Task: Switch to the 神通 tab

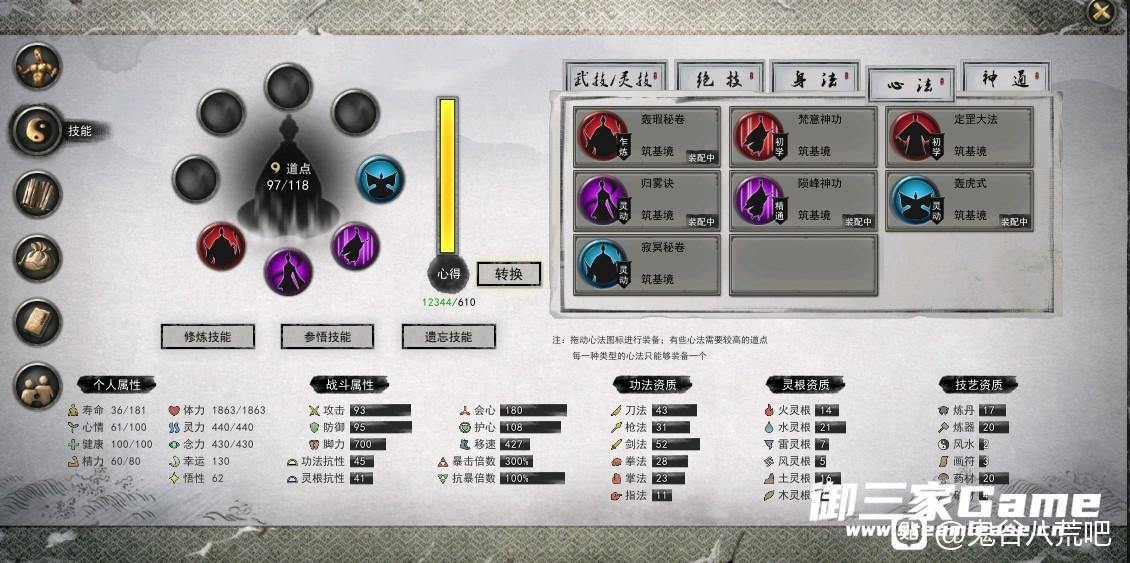Action: point(1005,78)
